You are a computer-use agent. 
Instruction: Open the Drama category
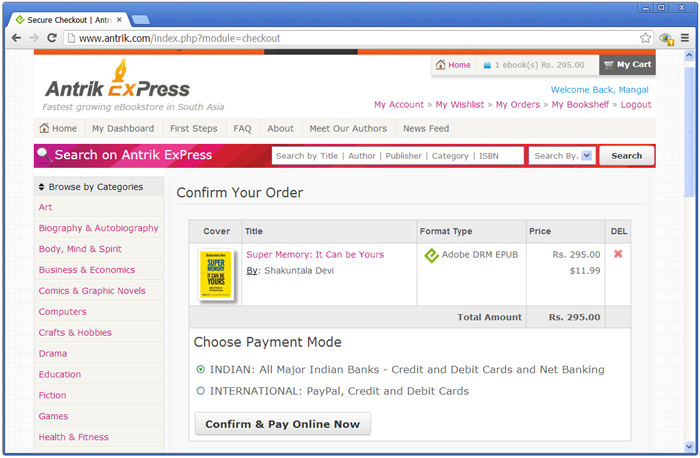click(x=53, y=354)
